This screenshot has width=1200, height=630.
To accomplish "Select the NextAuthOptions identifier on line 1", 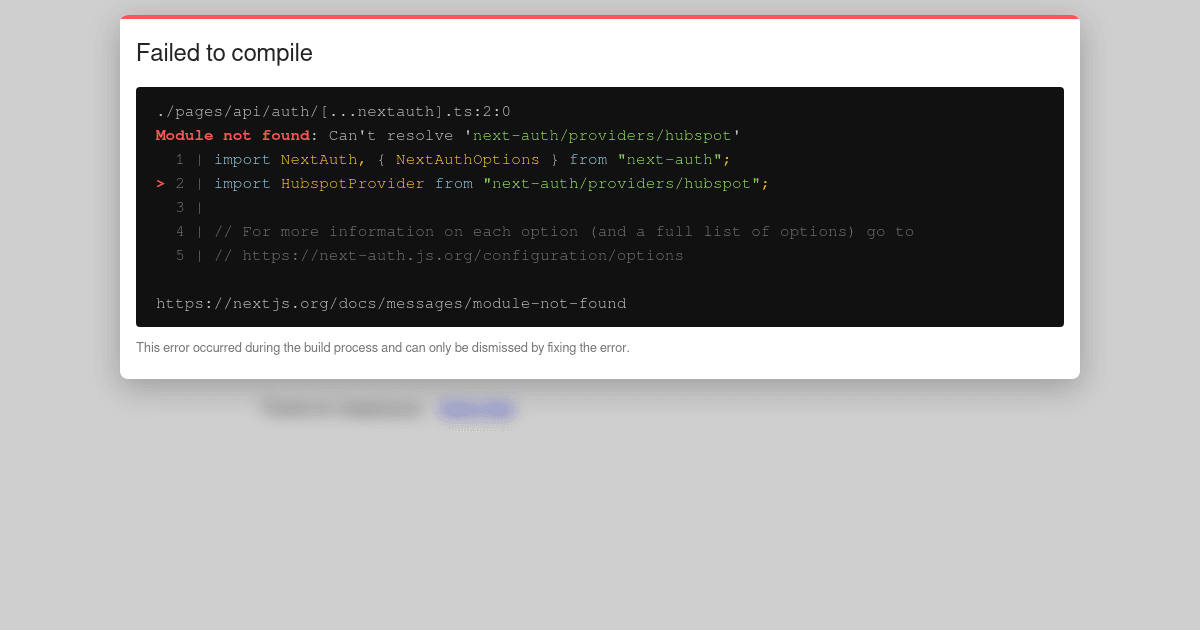I will pyautogui.click(x=468, y=159).
